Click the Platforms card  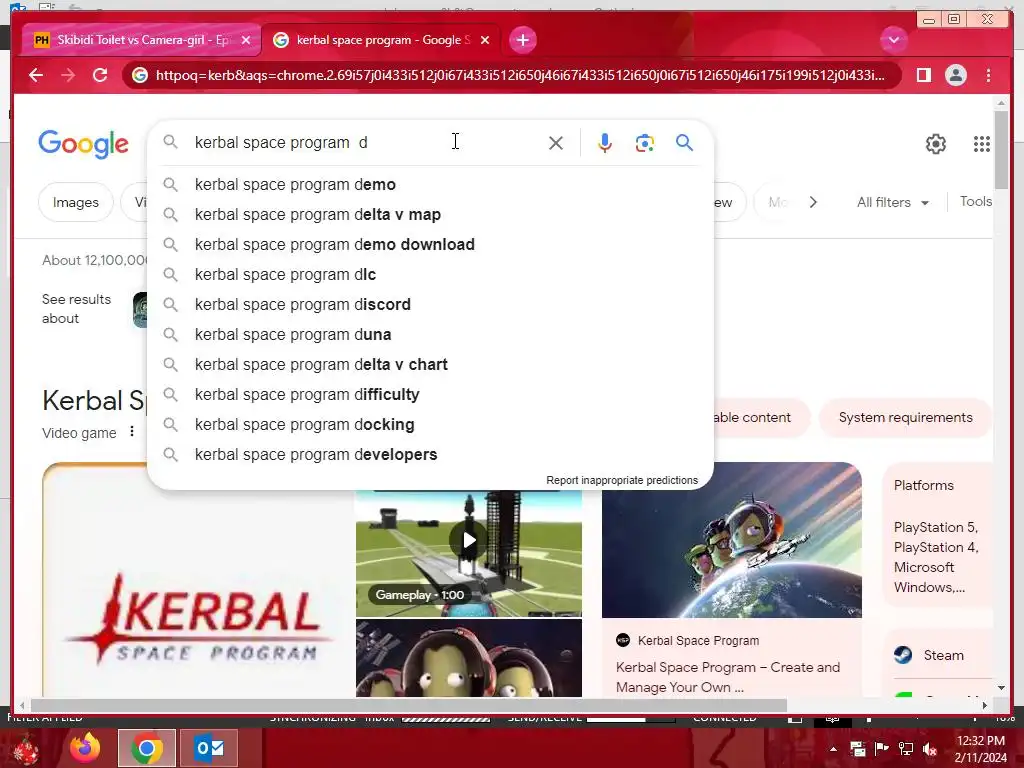(938, 536)
